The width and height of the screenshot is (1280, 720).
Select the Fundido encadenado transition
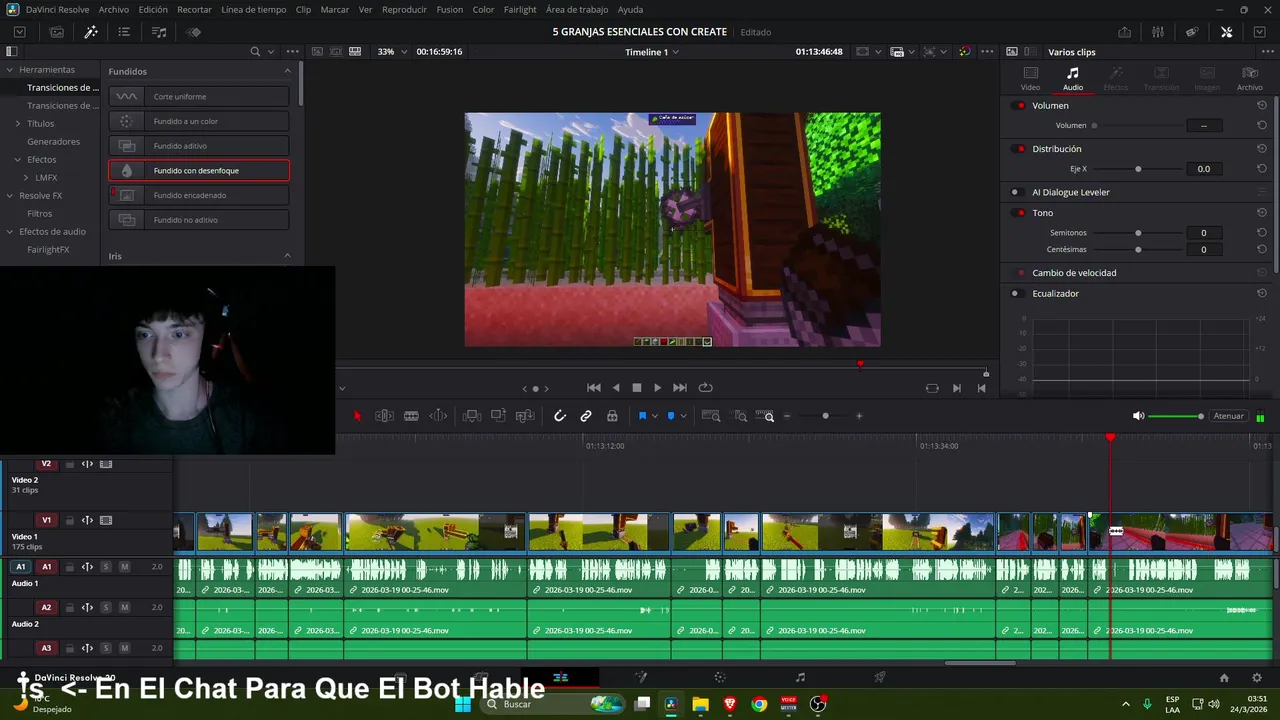199,195
